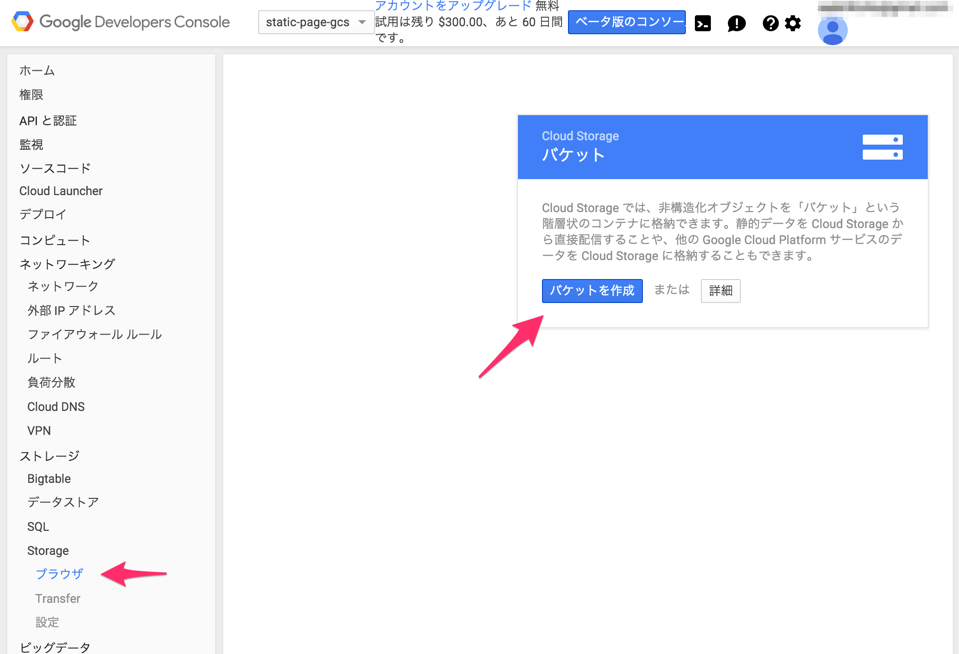Click the バケットを作成 button
Viewport: 959px width, 654px height.
click(x=592, y=291)
